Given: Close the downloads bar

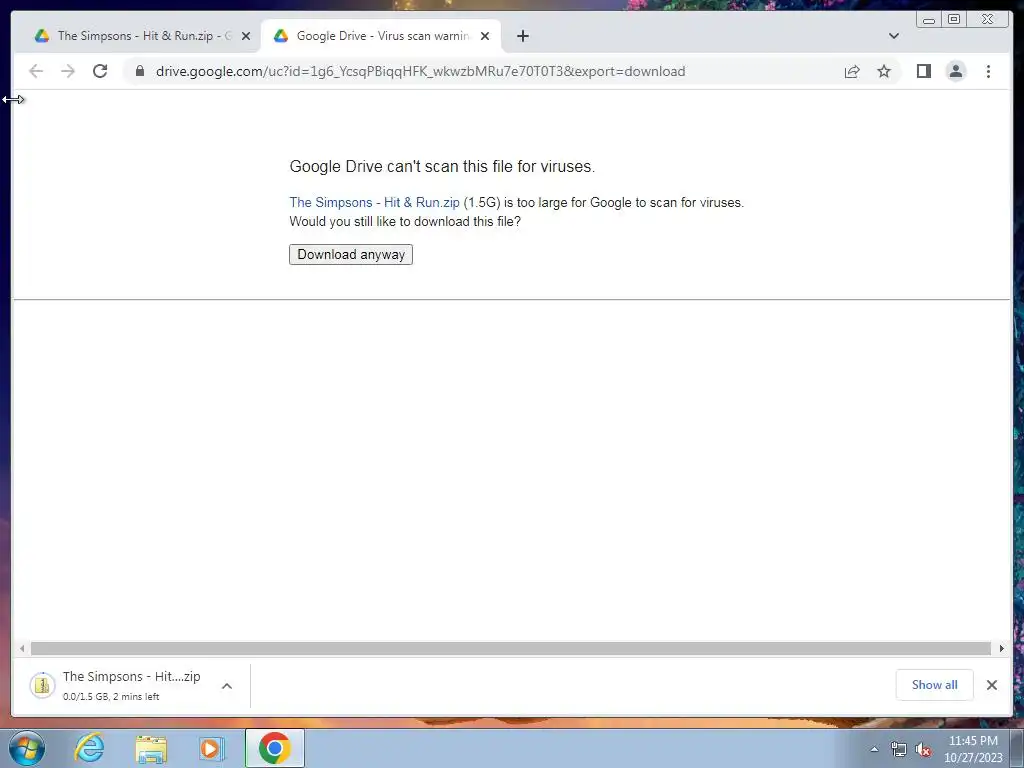Looking at the screenshot, I should (x=991, y=684).
